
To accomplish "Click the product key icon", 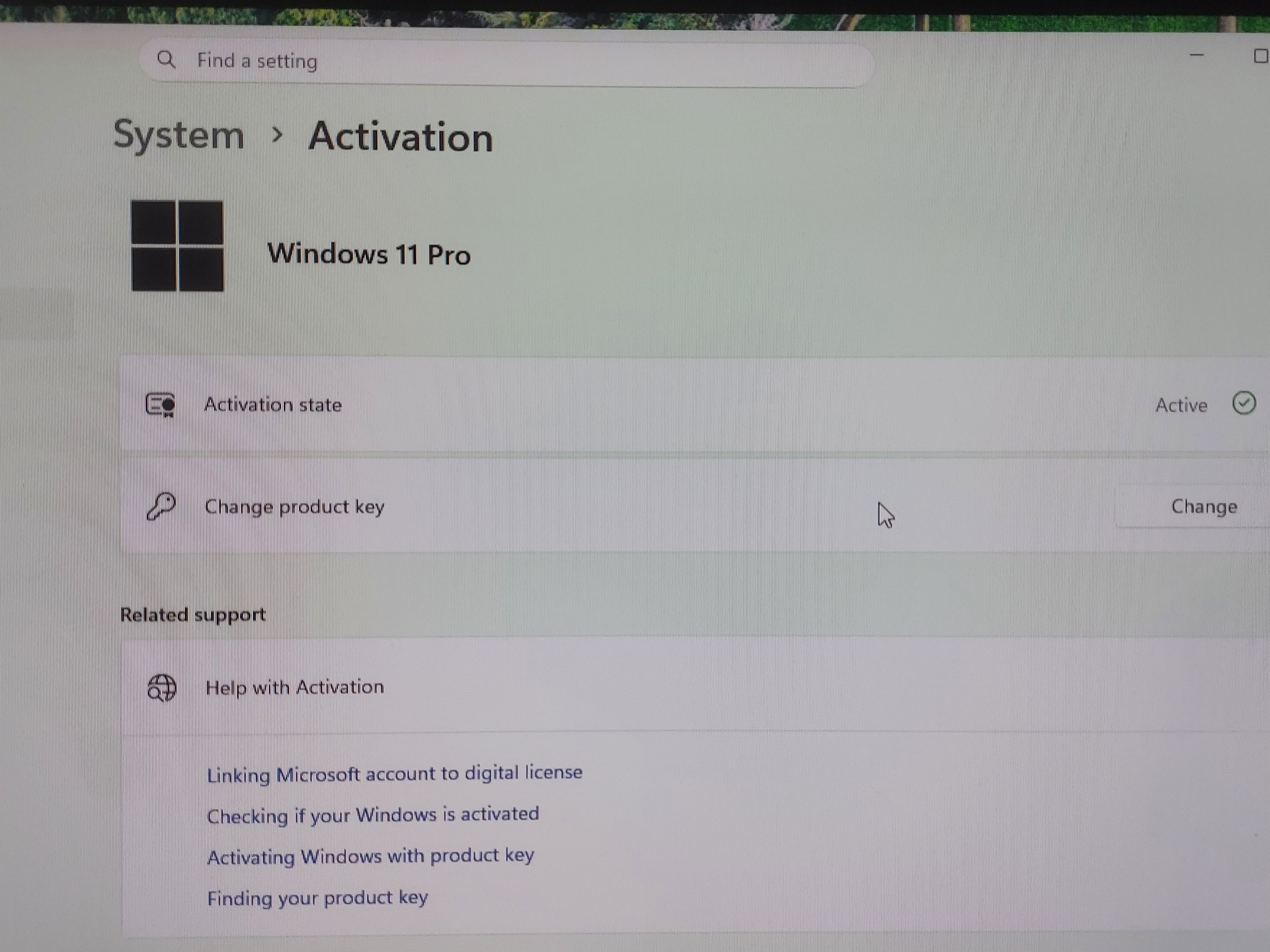I will (x=161, y=506).
